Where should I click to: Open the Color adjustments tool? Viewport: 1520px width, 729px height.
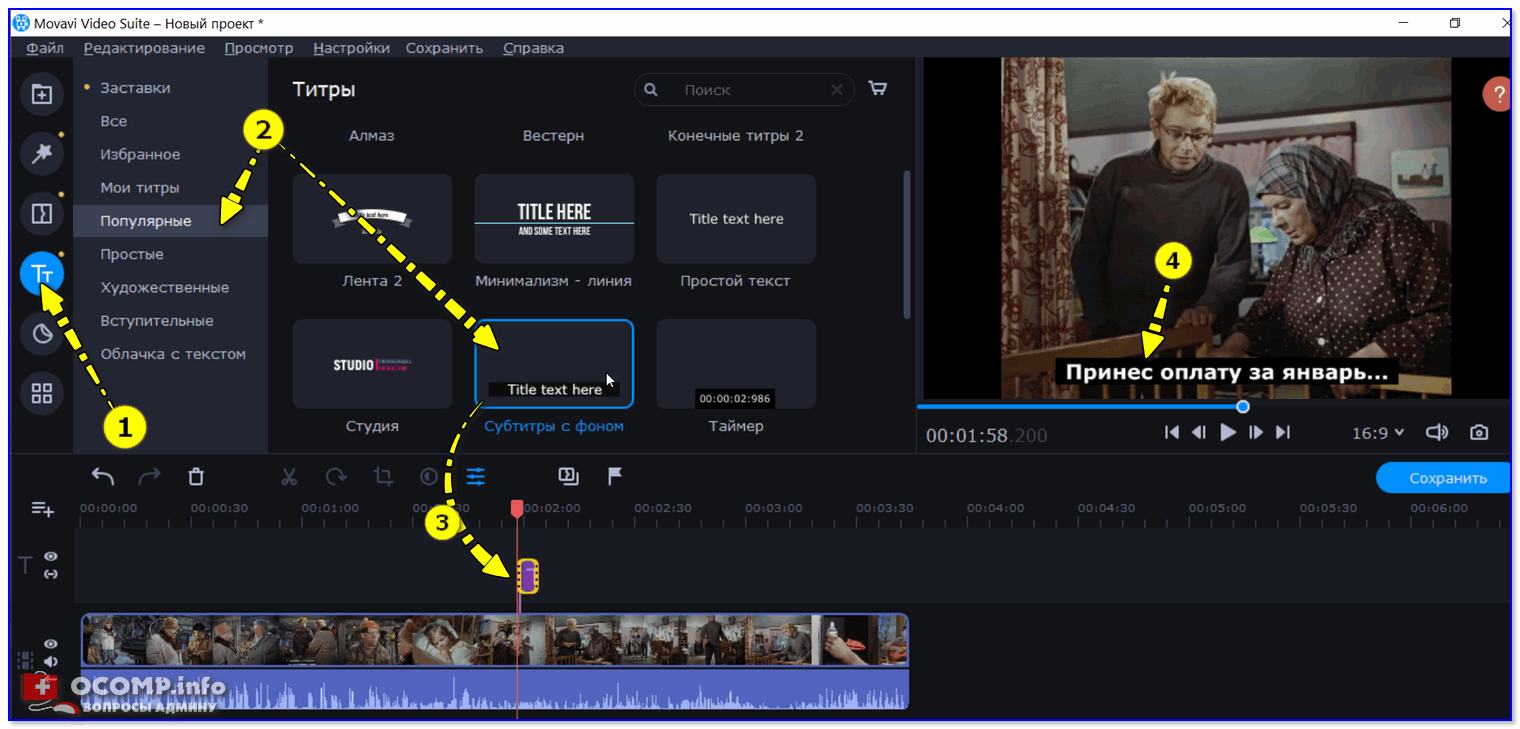(429, 477)
